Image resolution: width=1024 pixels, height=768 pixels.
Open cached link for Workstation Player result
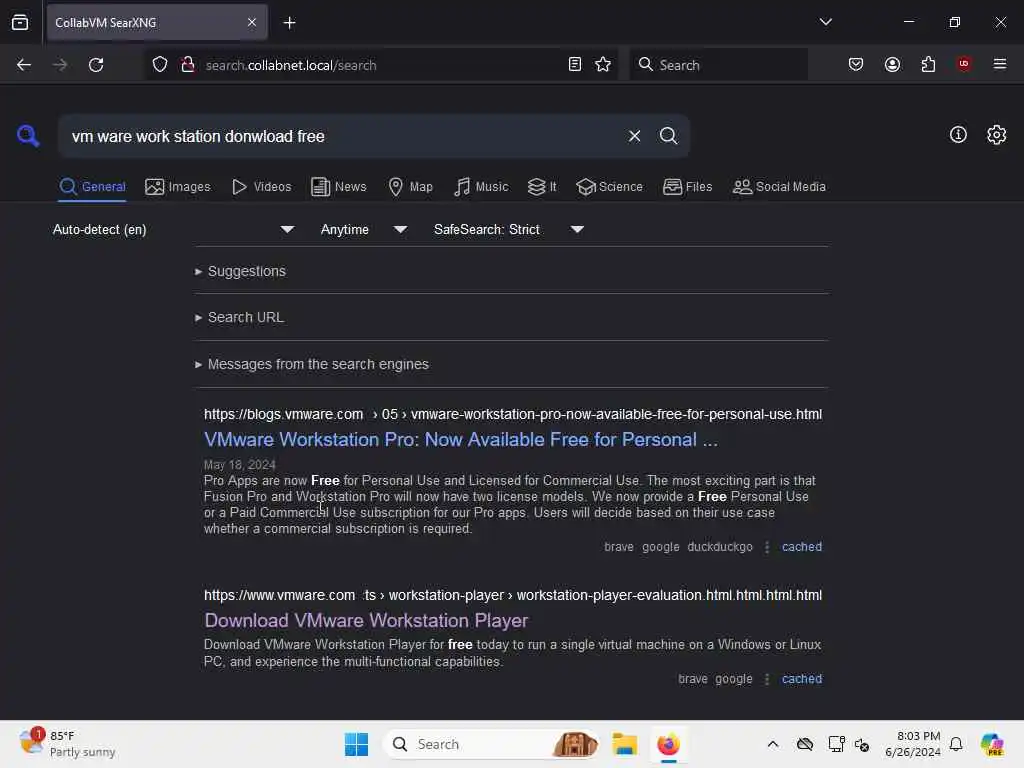801,679
